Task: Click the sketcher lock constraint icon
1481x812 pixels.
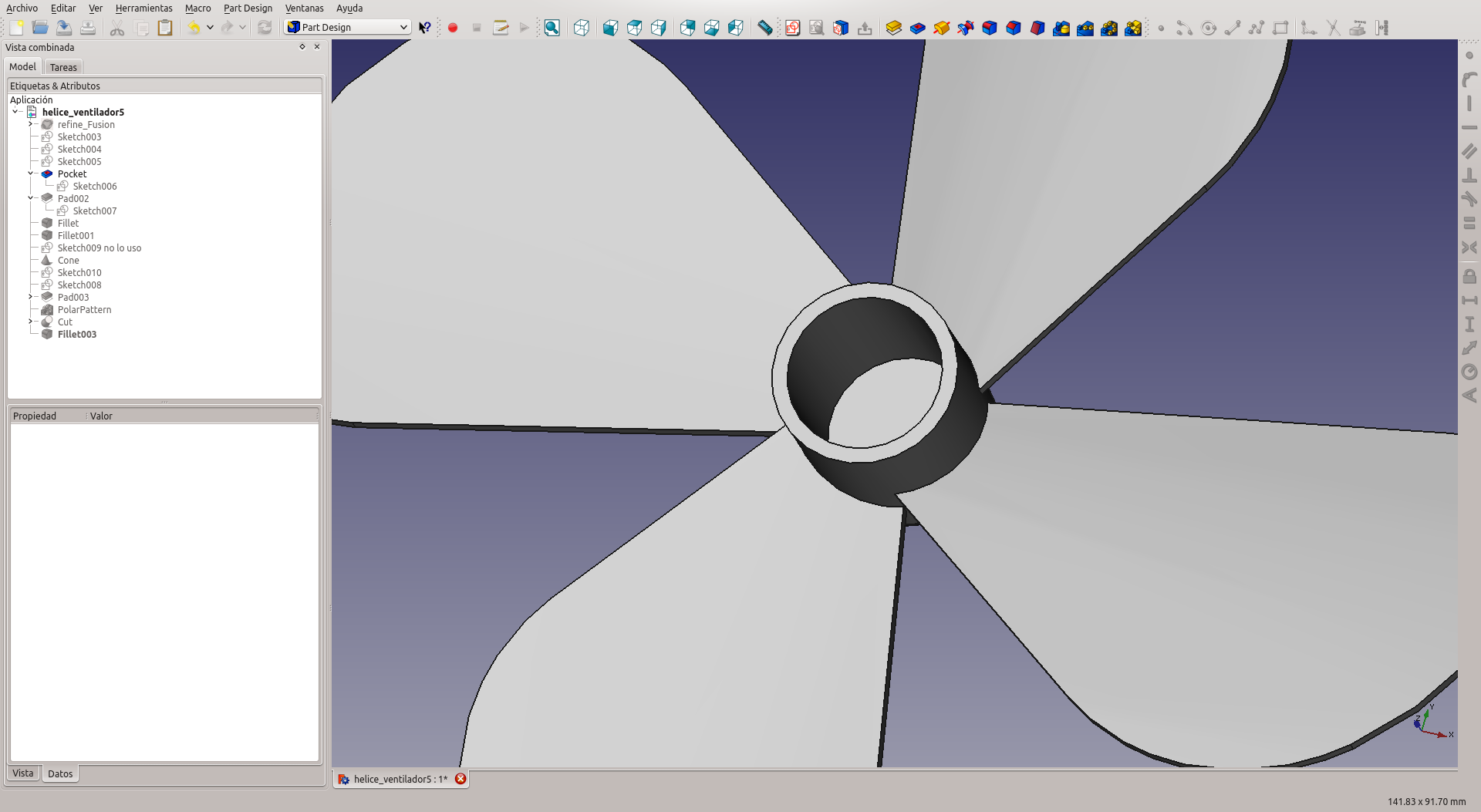Action: coord(1469,276)
